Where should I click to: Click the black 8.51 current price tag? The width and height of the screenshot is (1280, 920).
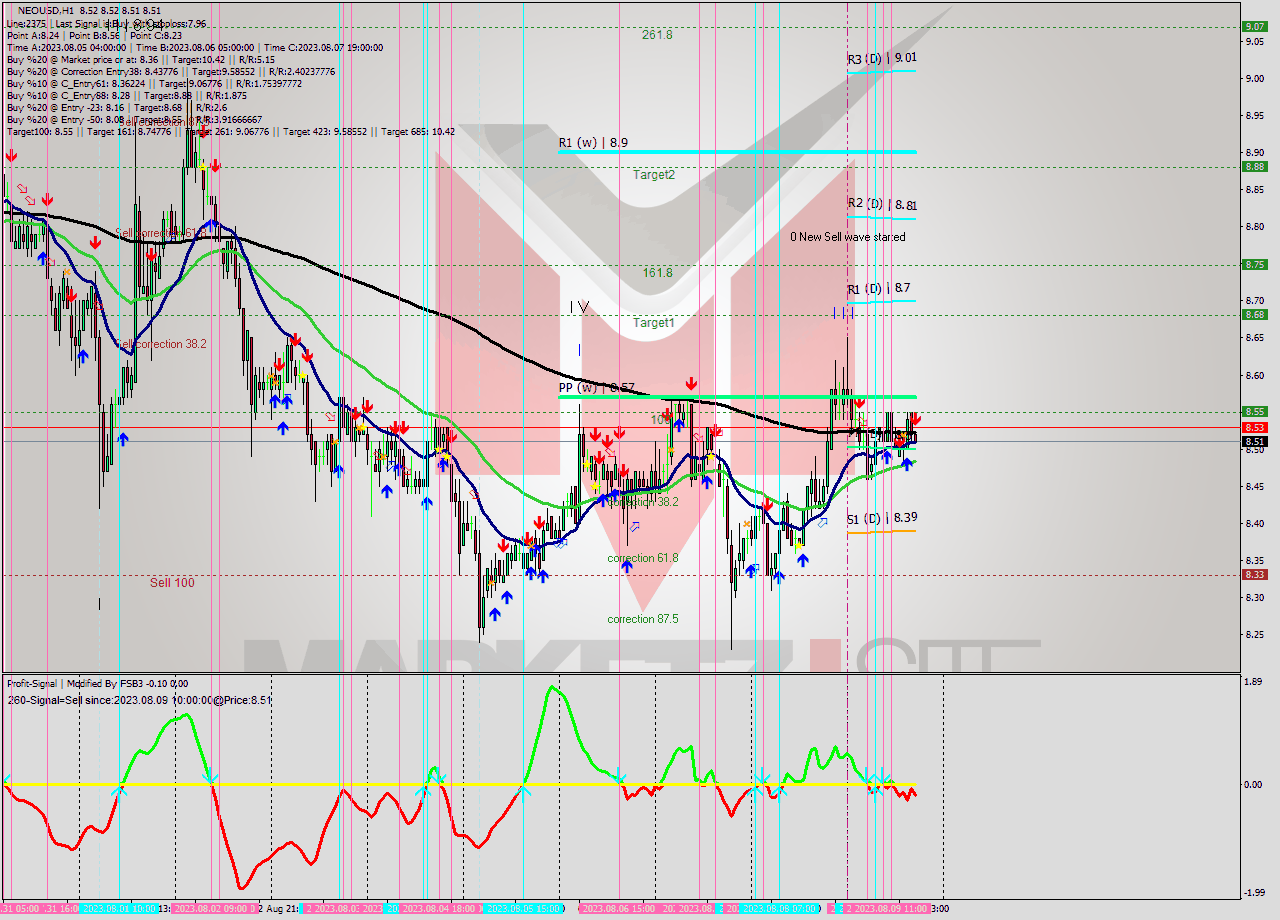1254,441
